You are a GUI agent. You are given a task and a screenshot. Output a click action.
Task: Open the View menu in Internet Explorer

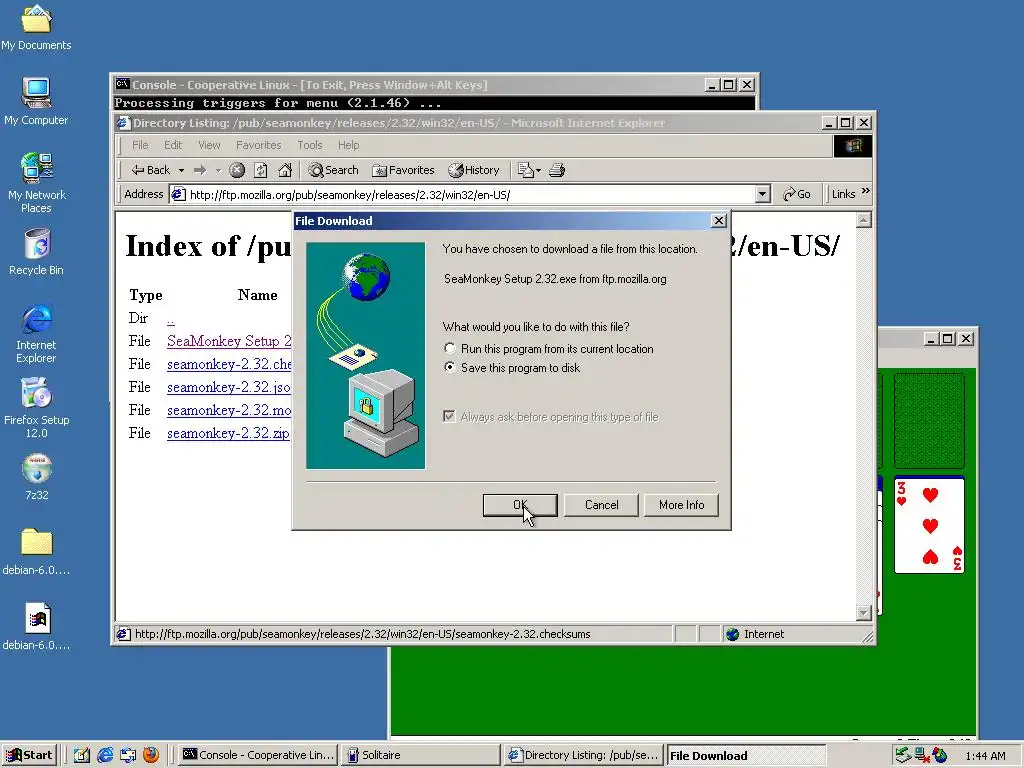(209, 145)
